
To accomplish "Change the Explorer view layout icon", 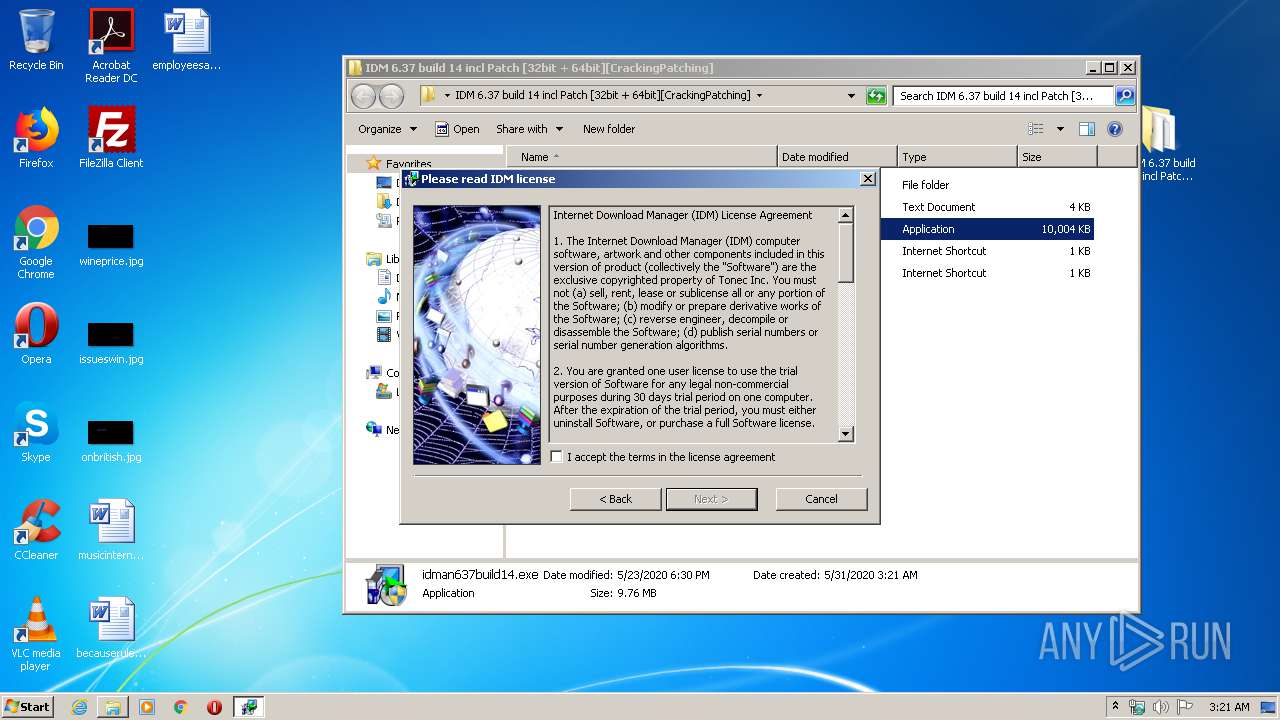I will coord(1036,129).
